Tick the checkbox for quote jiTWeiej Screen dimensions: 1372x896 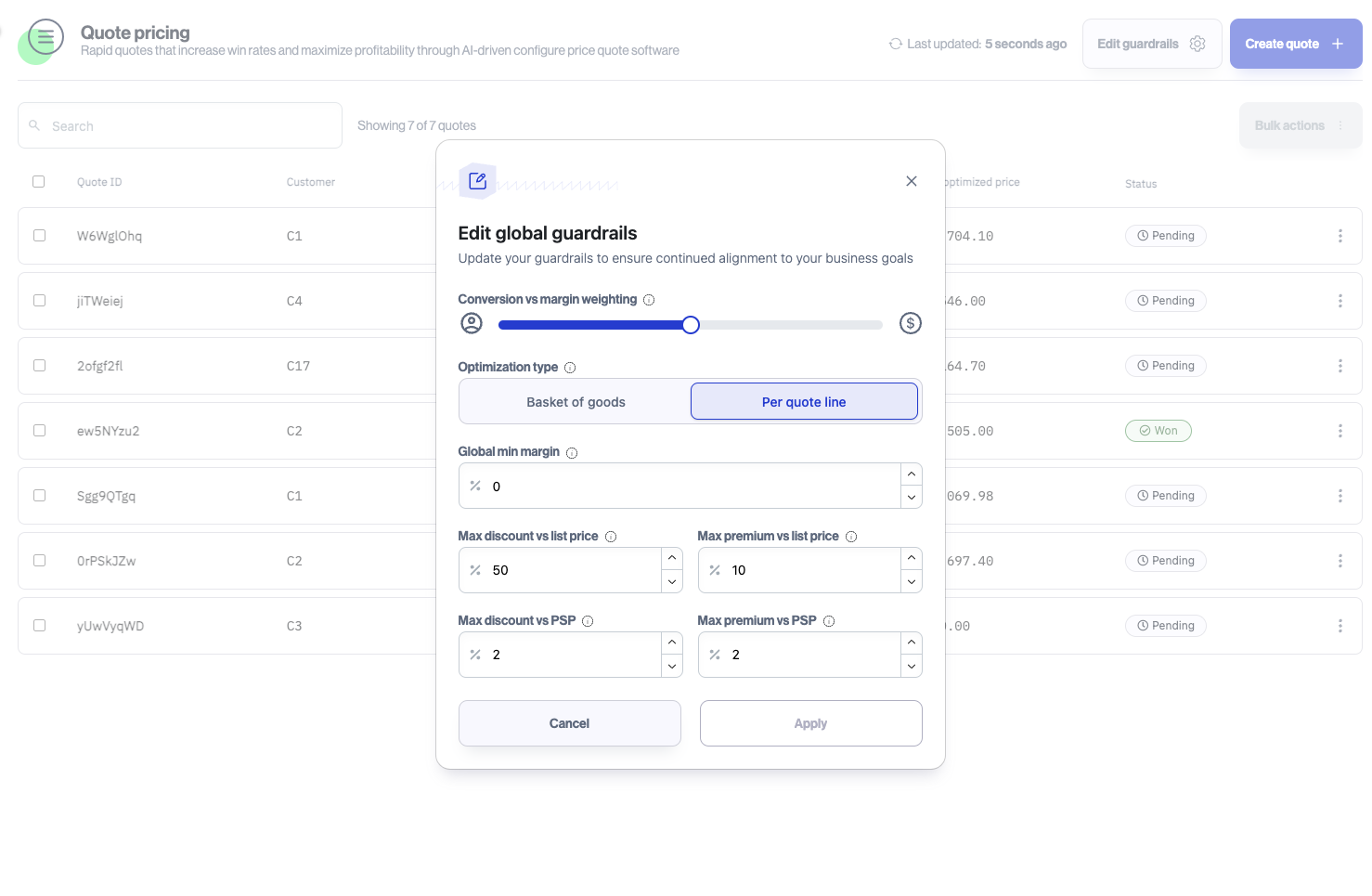[39, 301]
